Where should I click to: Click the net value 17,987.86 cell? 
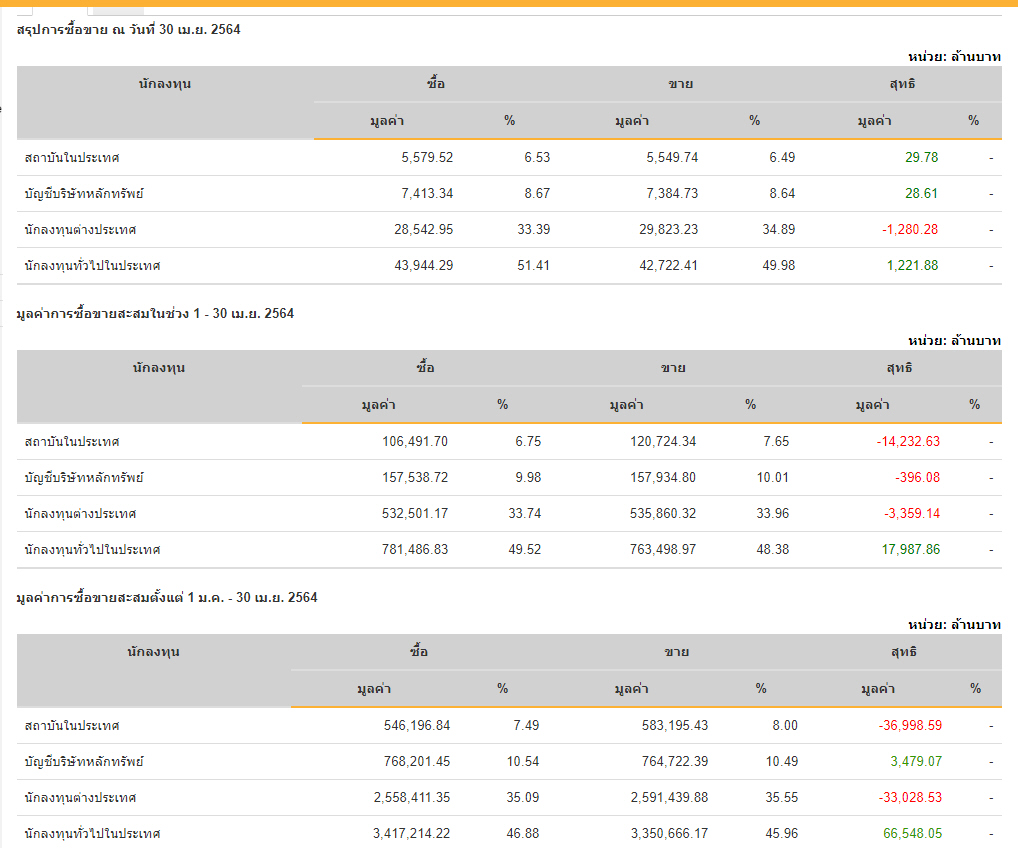click(906, 550)
